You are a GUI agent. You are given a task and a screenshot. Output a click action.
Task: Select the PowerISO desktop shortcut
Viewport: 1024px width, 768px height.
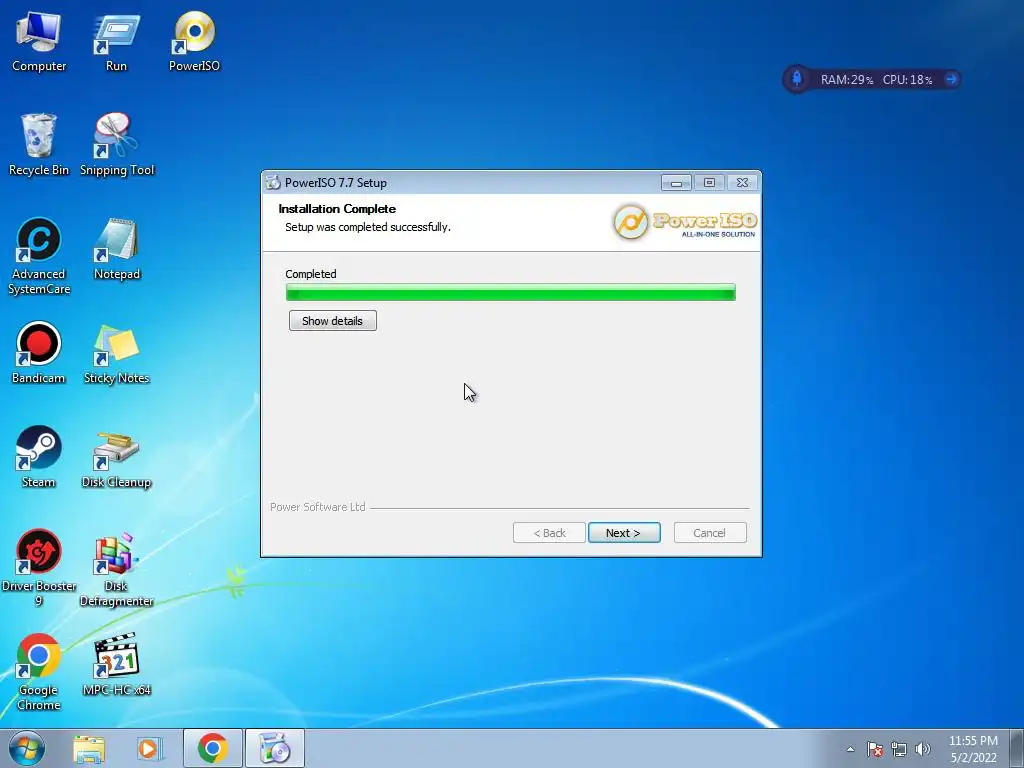pyautogui.click(x=194, y=41)
